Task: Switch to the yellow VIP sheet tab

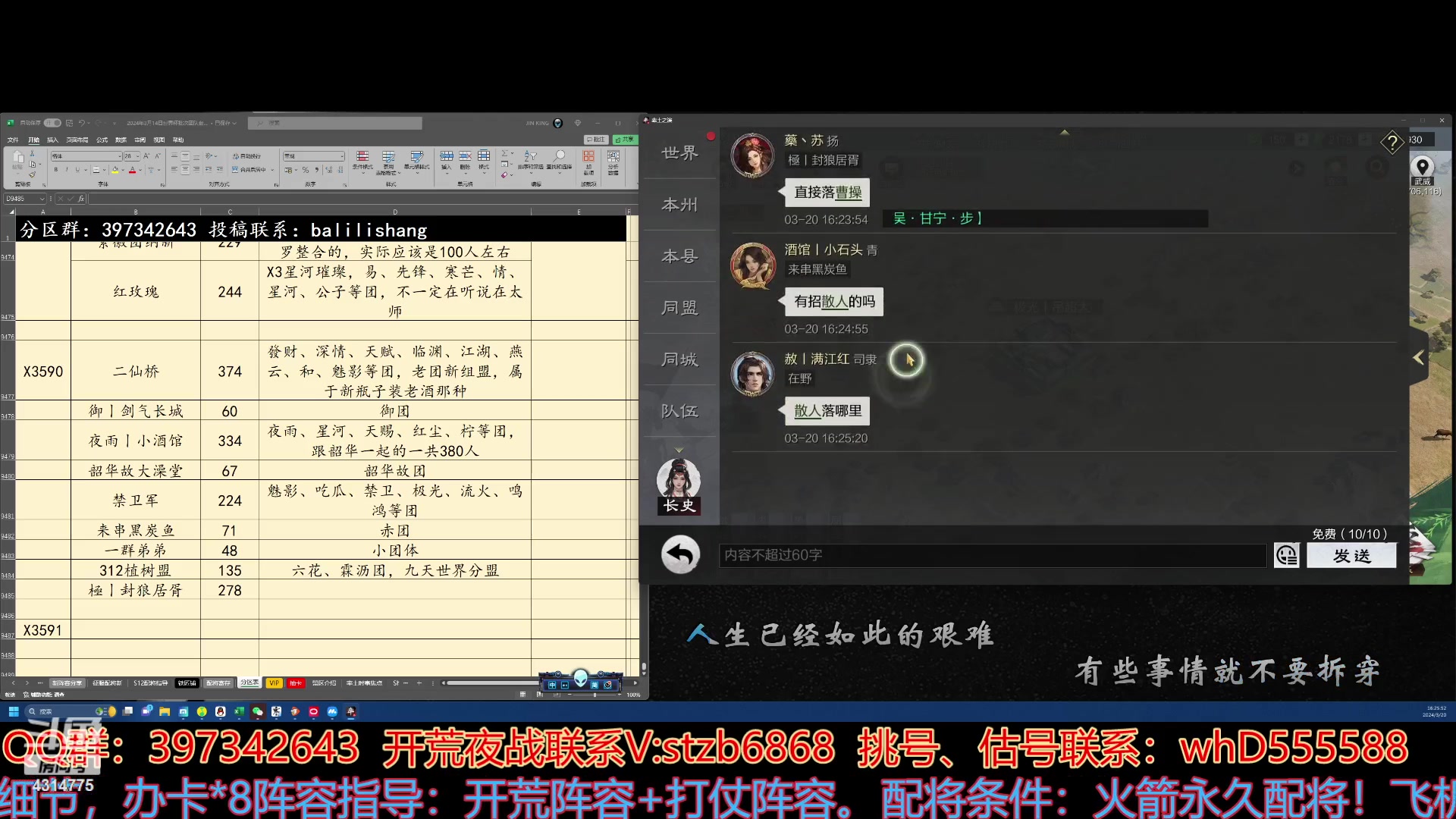Action: click(274, 683)
